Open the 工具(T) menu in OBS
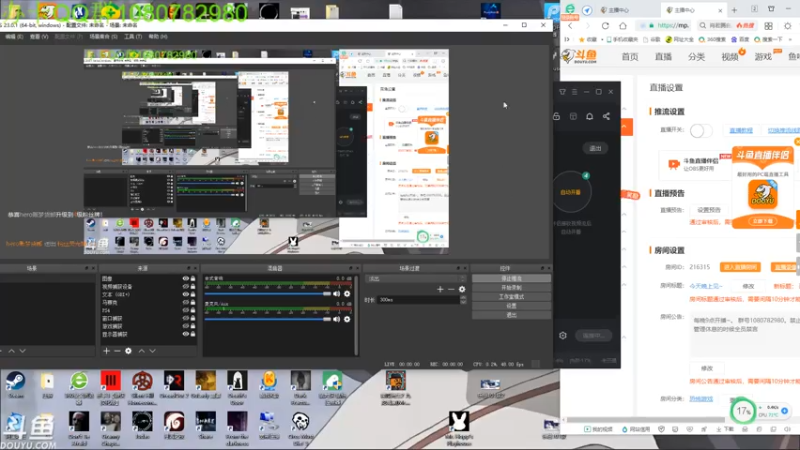The image size is (800, 450). [133, 37]
